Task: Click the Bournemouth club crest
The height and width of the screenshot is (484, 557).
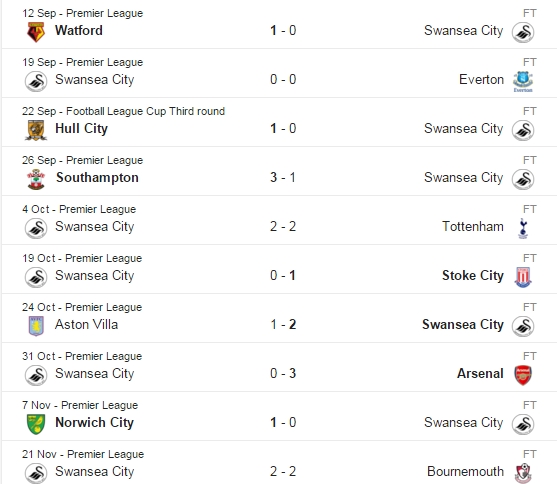Action: pos(523,473)
